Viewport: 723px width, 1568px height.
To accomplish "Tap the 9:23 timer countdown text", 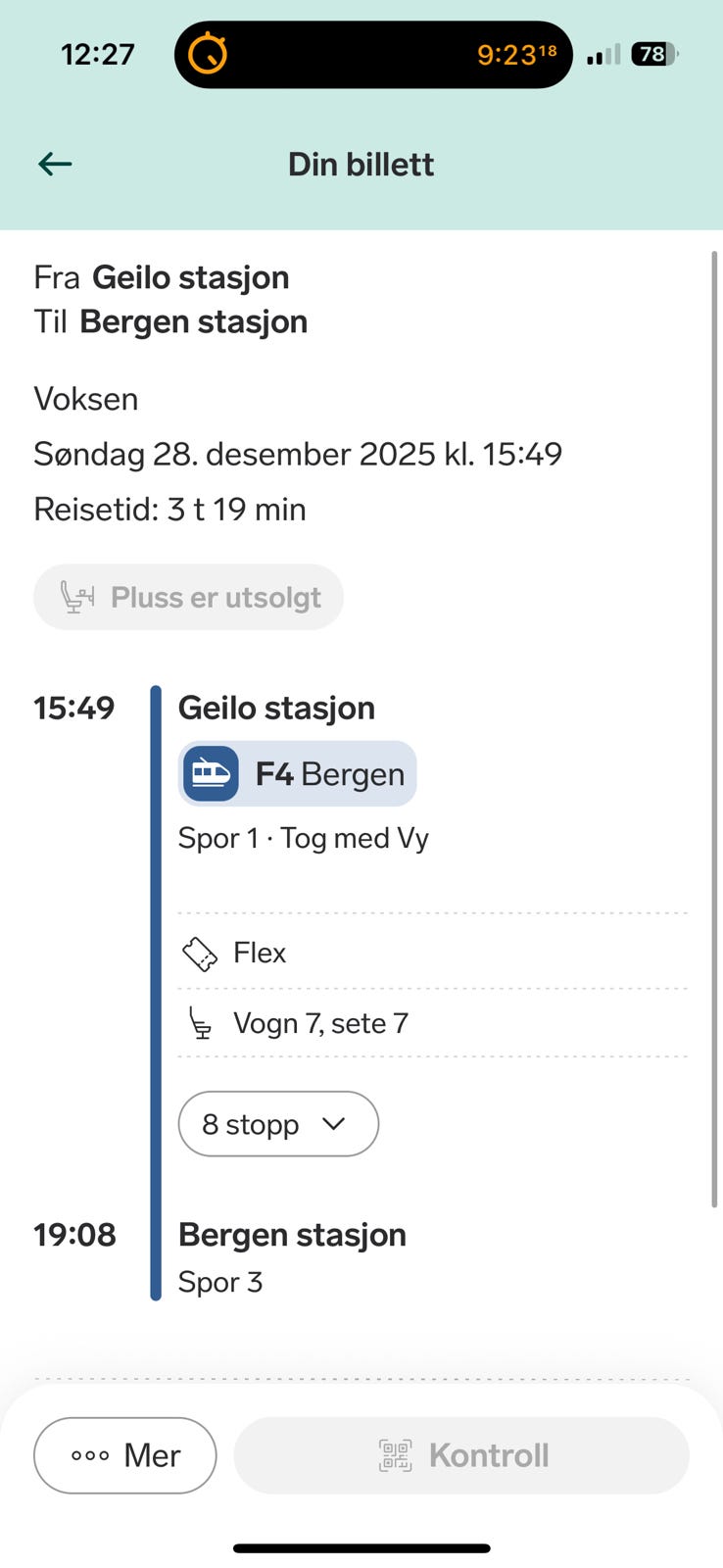I will [x=515, y=55].
